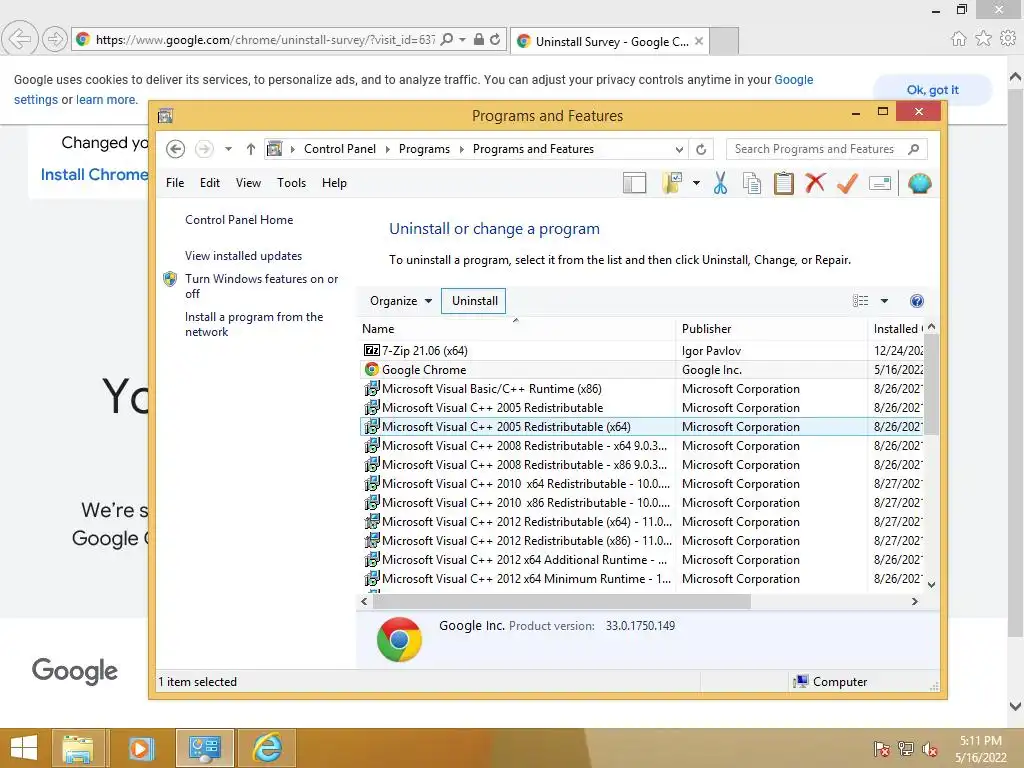This screenshot has height=768, width=1024.
Task: Click the preview pane layout icon
Action: (634, 184)
